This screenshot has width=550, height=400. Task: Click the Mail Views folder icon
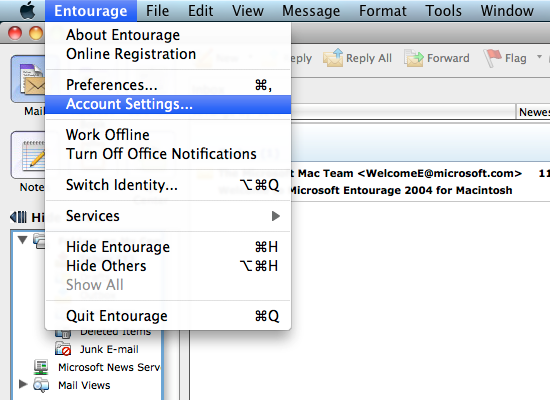pyautogui.click(x=41, y=385)
